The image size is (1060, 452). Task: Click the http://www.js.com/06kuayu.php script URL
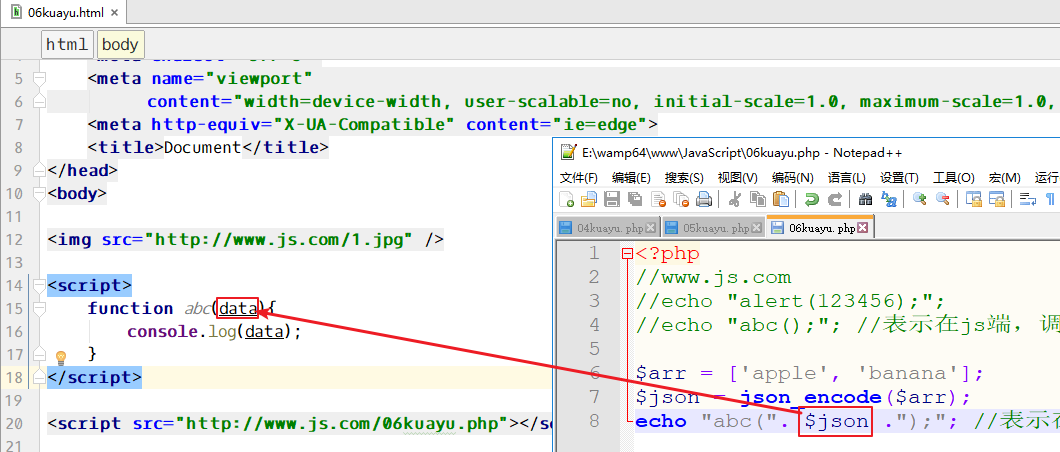343,424
